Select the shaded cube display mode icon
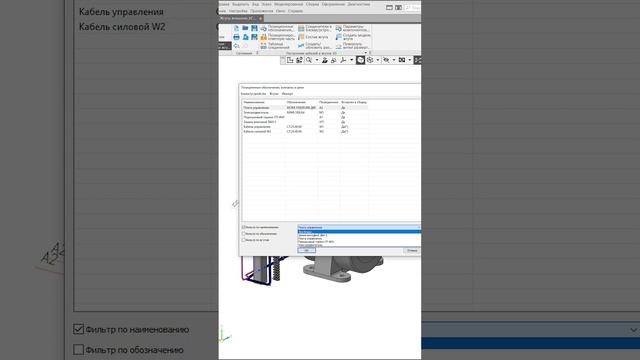The width and height of the screenshot is (640, 360). click(360, 60)
